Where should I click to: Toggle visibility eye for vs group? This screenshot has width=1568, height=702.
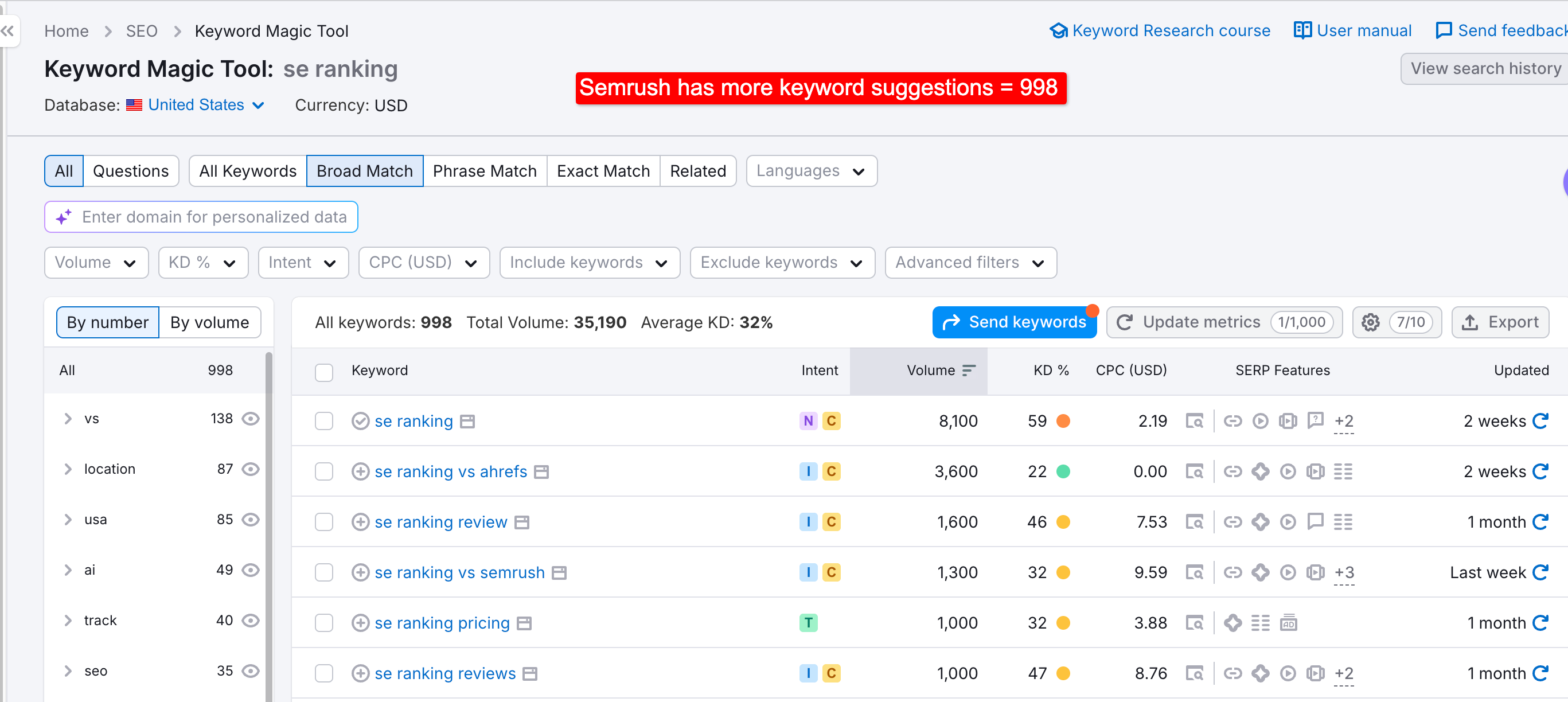250,419
